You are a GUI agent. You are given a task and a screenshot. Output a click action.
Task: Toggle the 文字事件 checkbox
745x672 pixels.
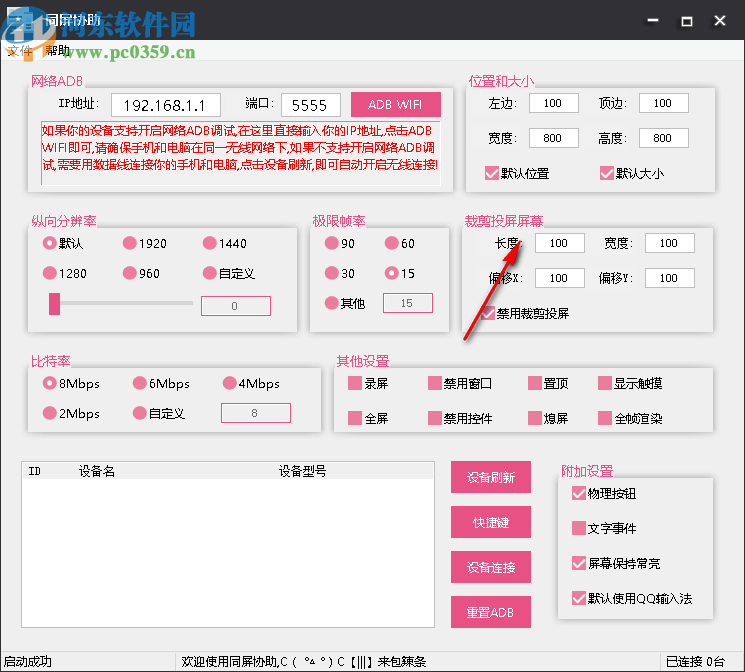pos(578,528)
